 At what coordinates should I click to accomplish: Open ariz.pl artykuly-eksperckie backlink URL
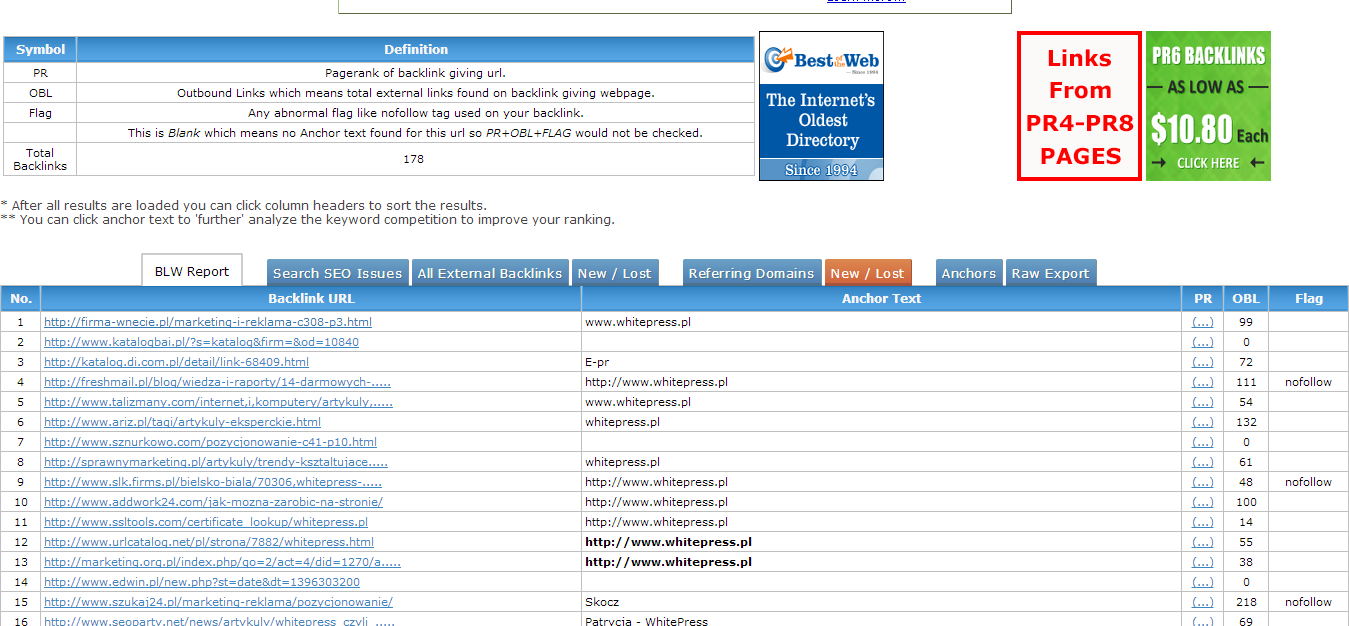182,422
